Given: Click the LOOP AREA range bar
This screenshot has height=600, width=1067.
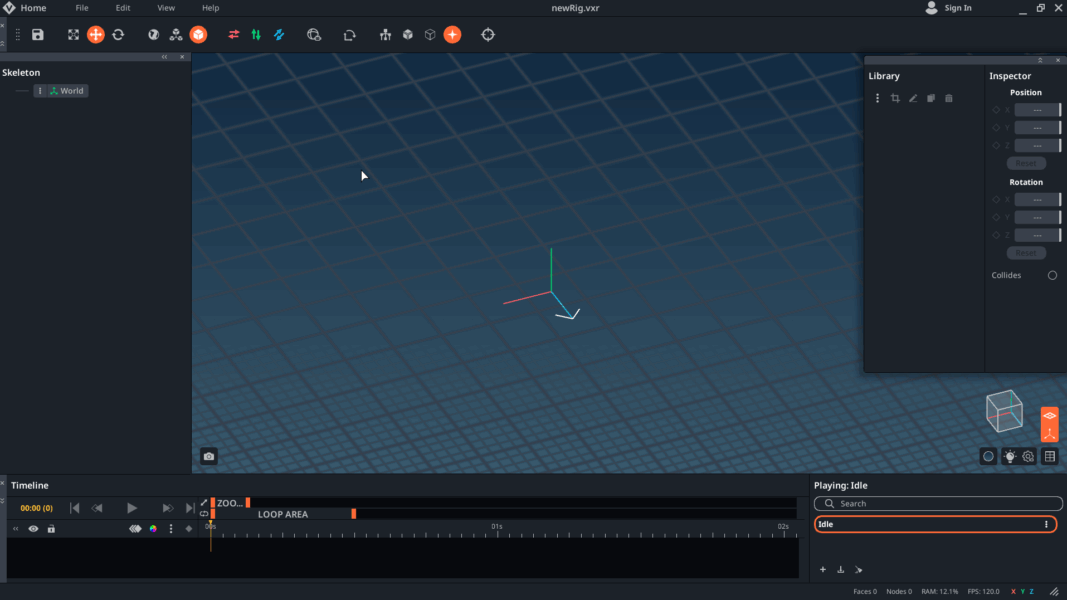Looking at the screenshot, I should [x=283, y=514].
